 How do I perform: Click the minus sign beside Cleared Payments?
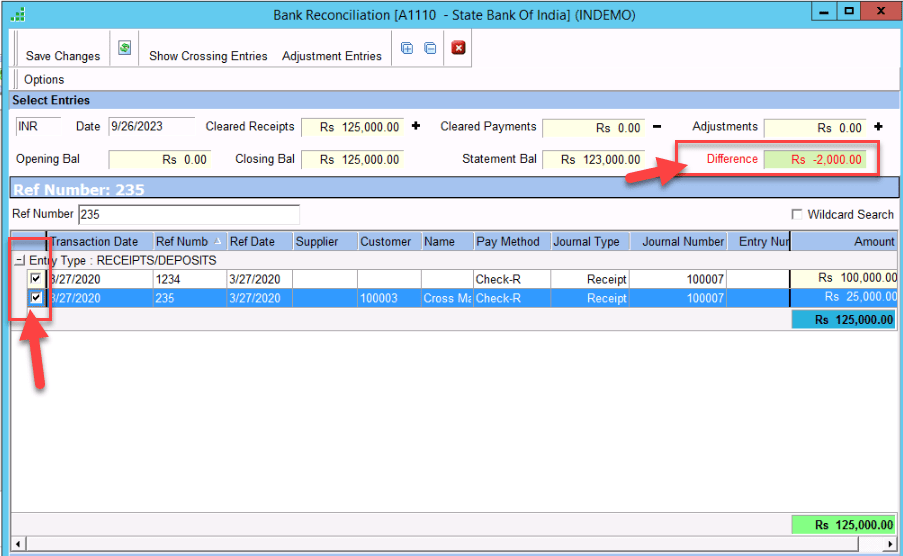tap(657, 127)
